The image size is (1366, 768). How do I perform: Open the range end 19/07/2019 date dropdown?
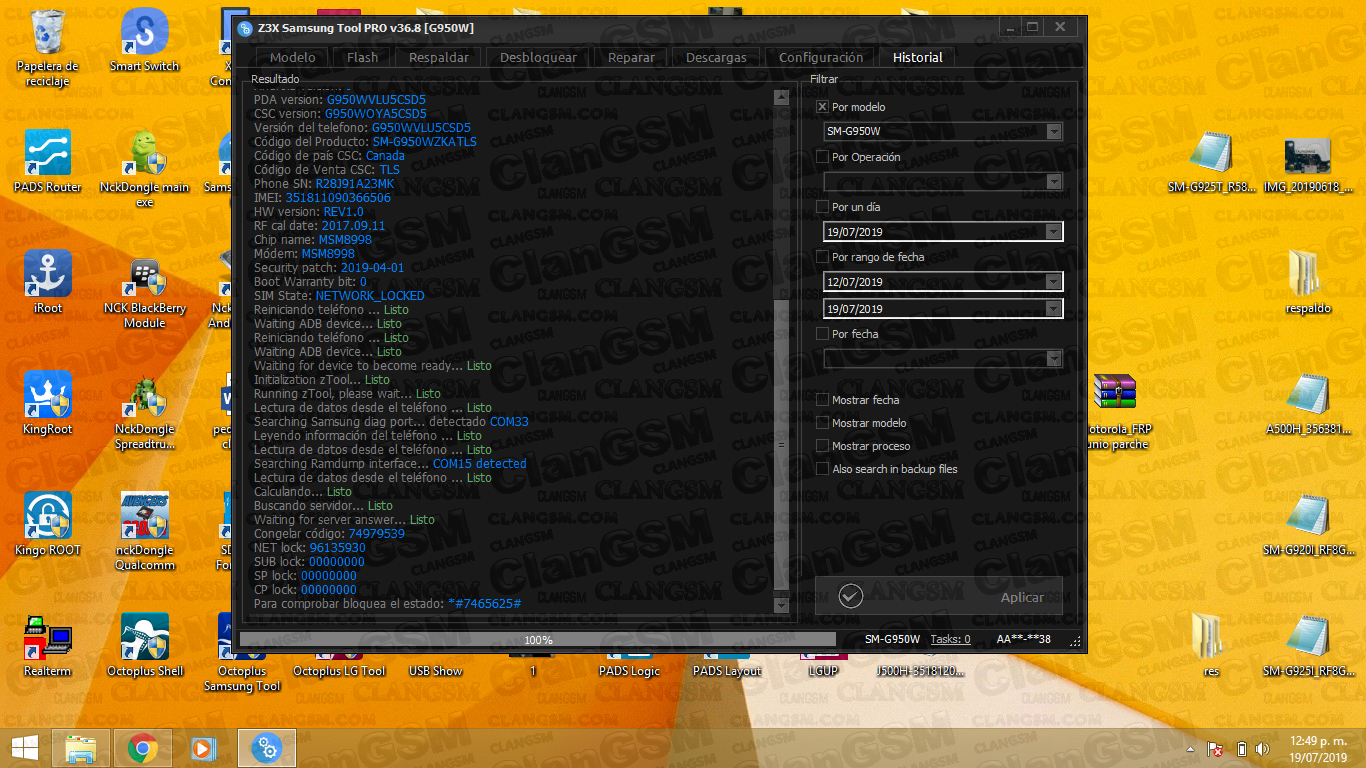[1053, 309]
